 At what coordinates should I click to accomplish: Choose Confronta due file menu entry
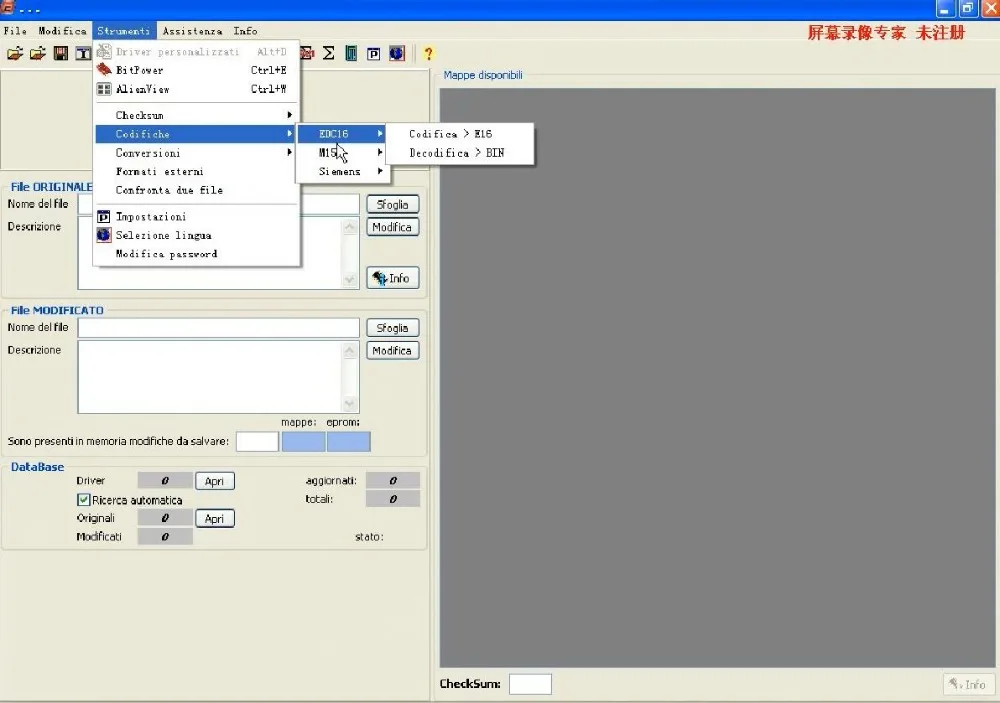195,190
